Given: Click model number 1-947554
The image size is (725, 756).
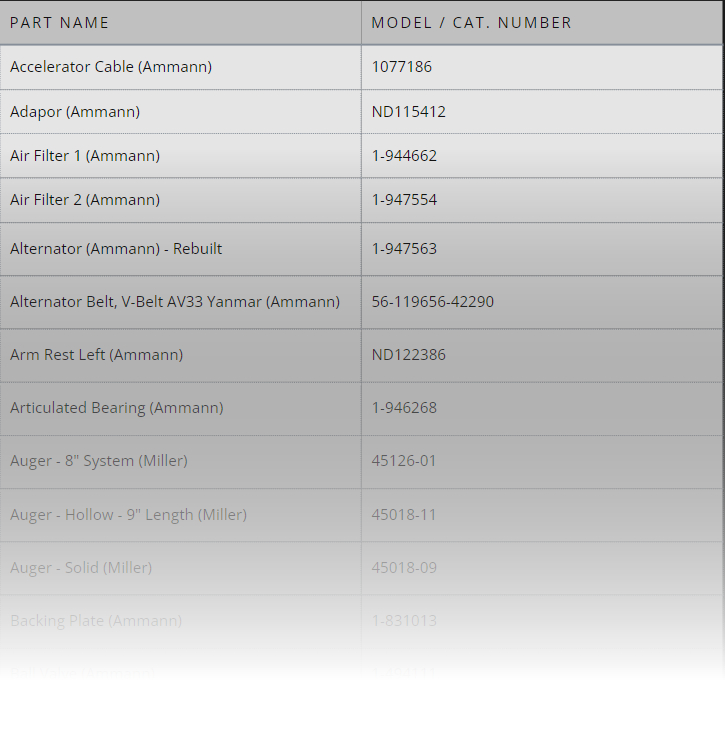Looking at the screenshot, I should [x=404, y=200].
